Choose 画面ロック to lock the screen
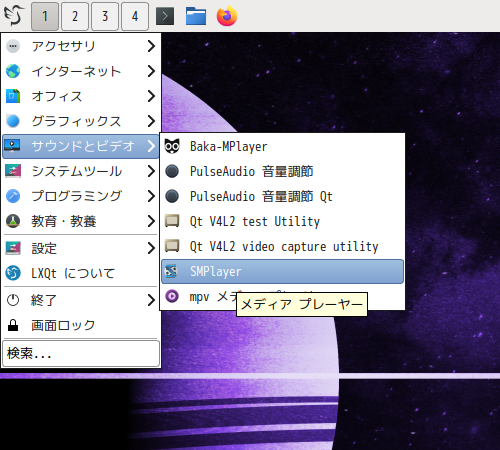Screen dimensions: 500x450 click(81, 325)
